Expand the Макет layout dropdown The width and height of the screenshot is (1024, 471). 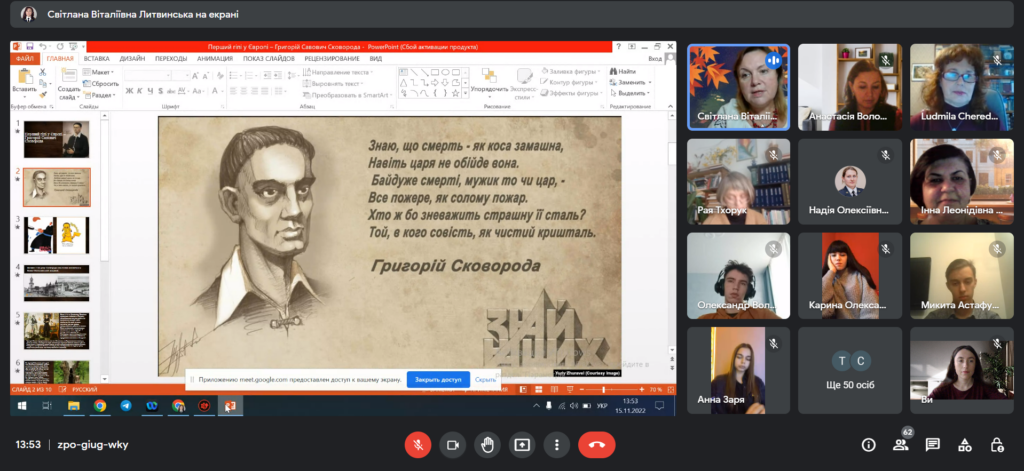[102, 72]
